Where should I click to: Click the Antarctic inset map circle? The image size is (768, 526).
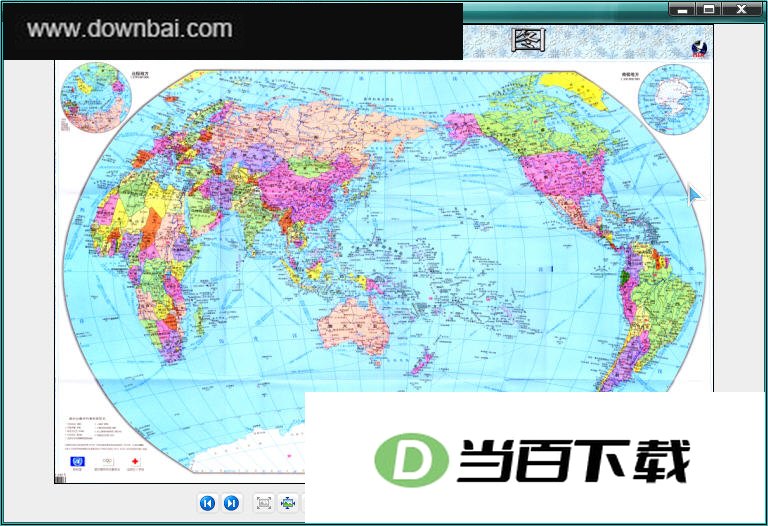click(673, 100)
